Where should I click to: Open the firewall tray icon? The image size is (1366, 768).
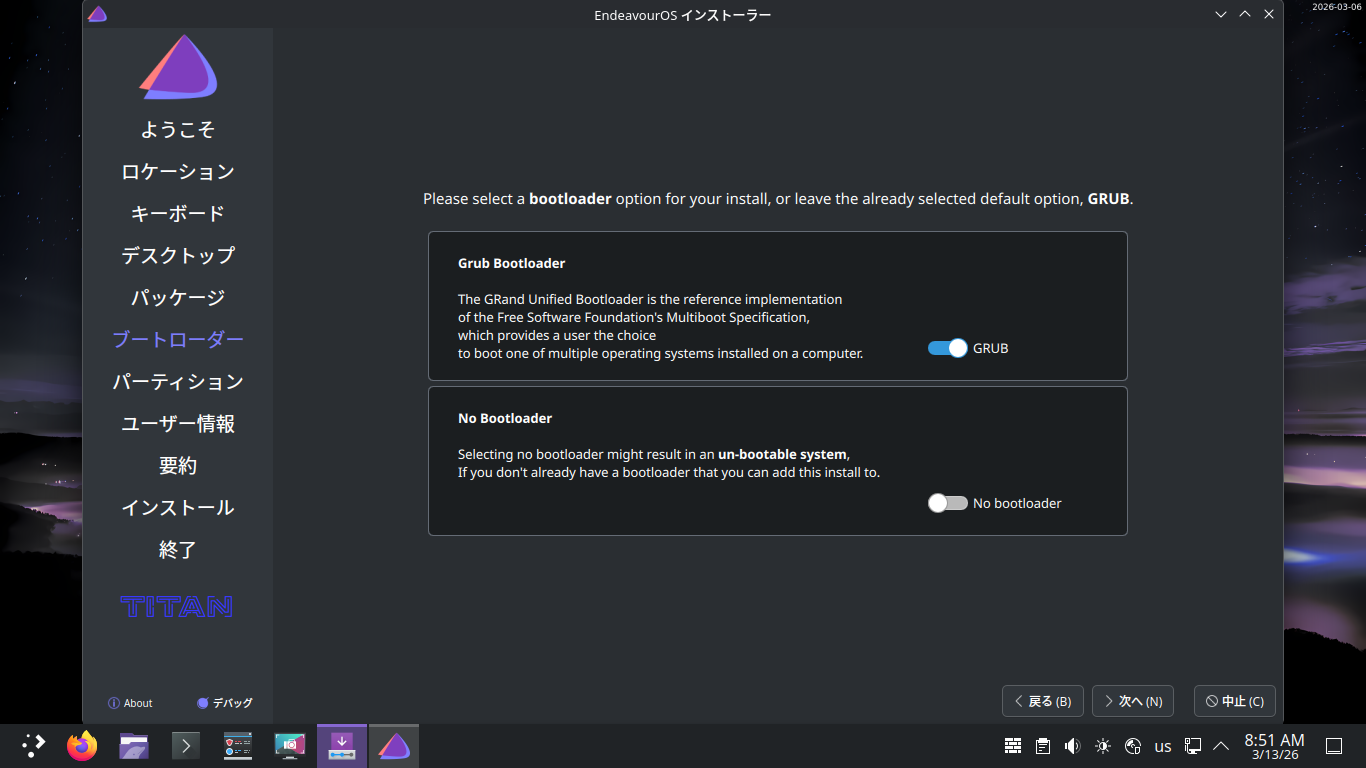click(1013, 746)
